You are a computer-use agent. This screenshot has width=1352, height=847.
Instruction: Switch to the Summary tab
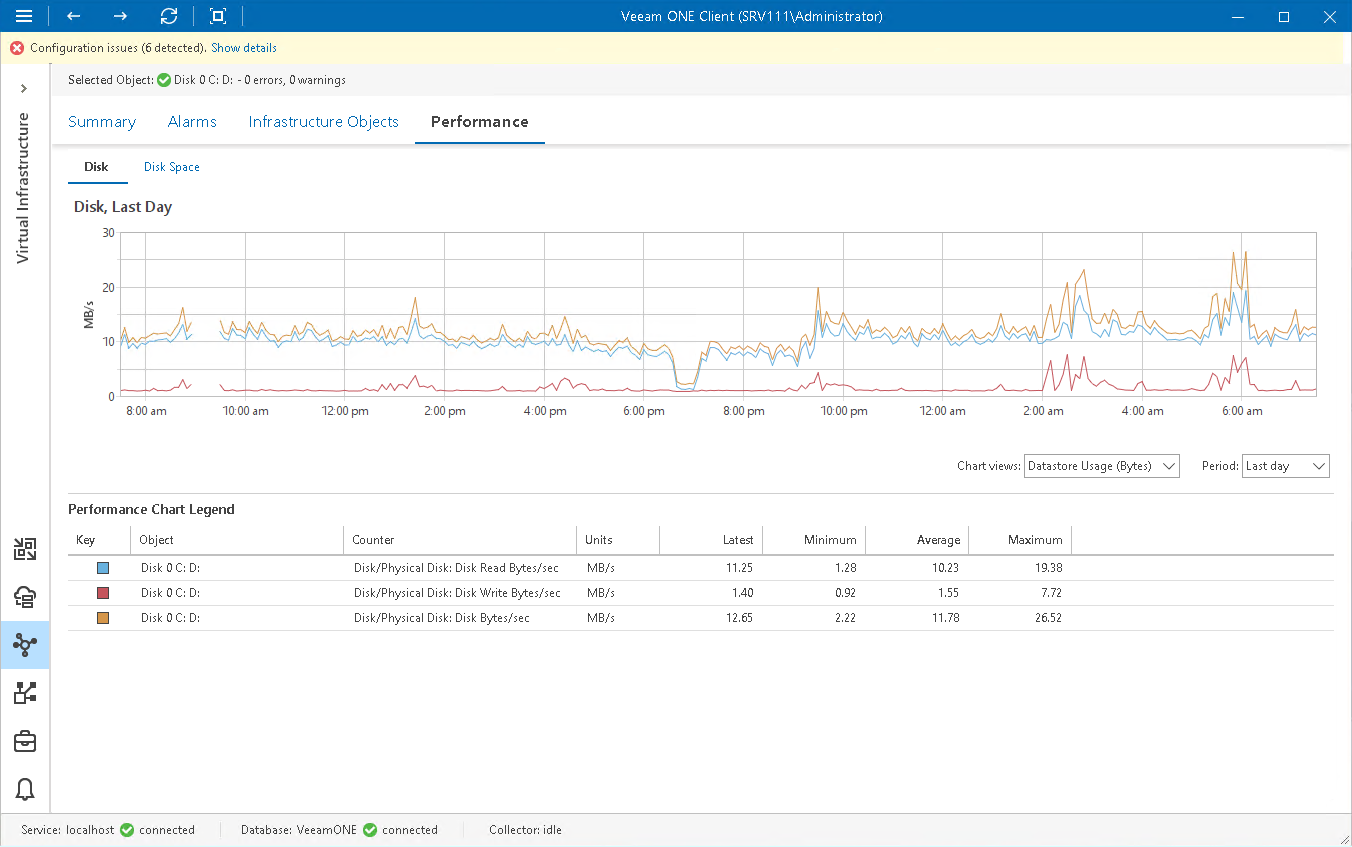[102, 122]
